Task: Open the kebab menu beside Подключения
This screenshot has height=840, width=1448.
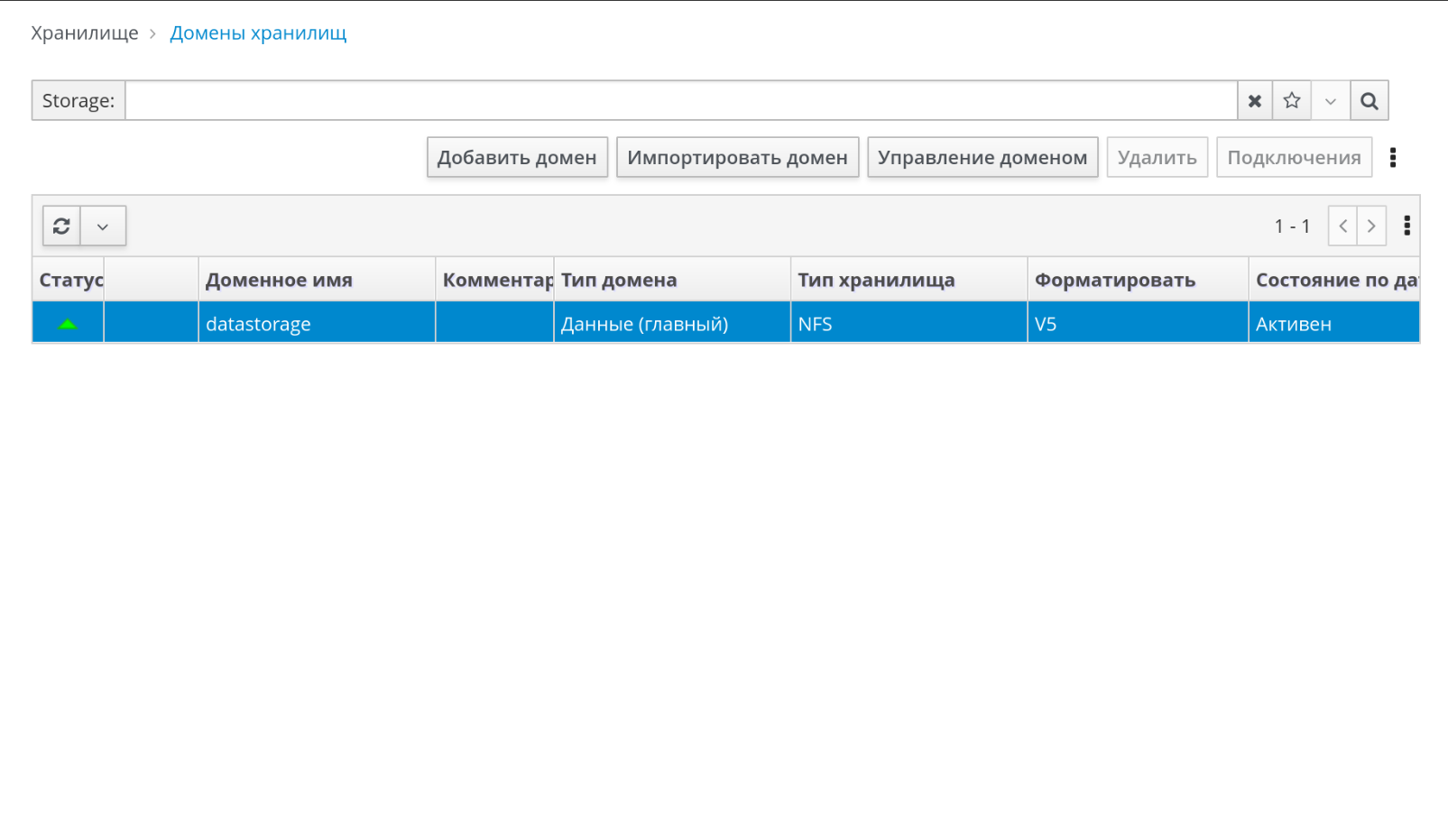Action: (x=1393, y=158)
